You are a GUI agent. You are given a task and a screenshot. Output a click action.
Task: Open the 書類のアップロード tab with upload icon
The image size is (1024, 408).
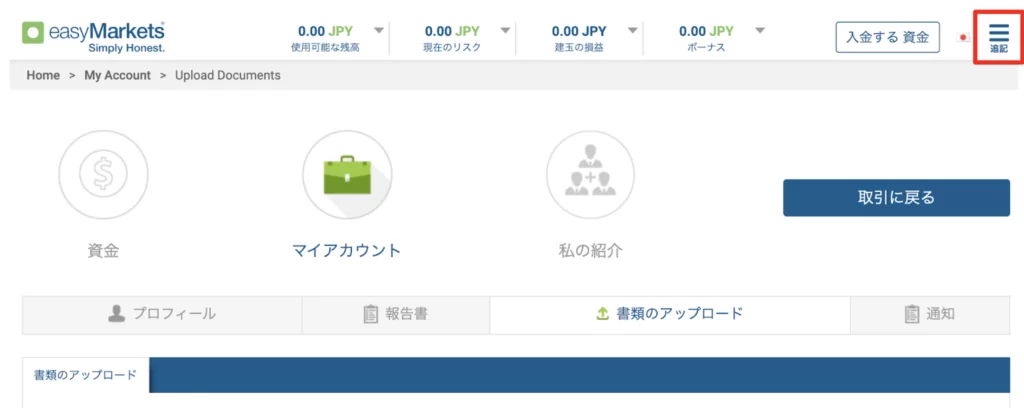[x=669, y=314]
